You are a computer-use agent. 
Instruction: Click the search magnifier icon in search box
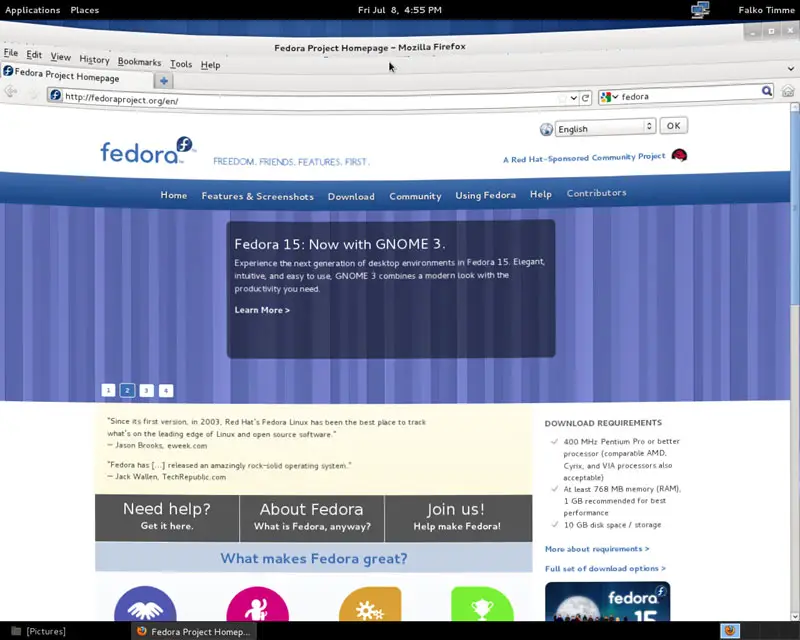766,91
